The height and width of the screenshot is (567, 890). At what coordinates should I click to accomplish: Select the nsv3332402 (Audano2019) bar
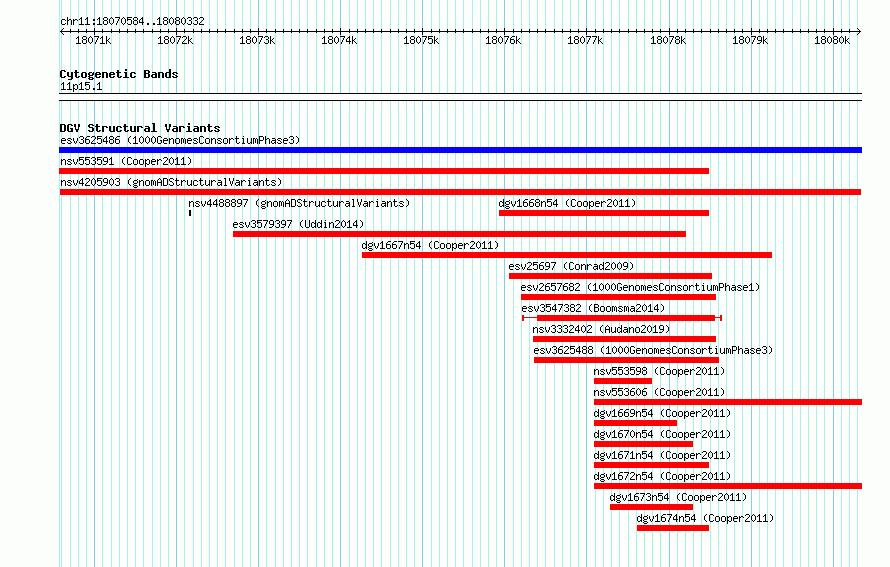[624, 339]
